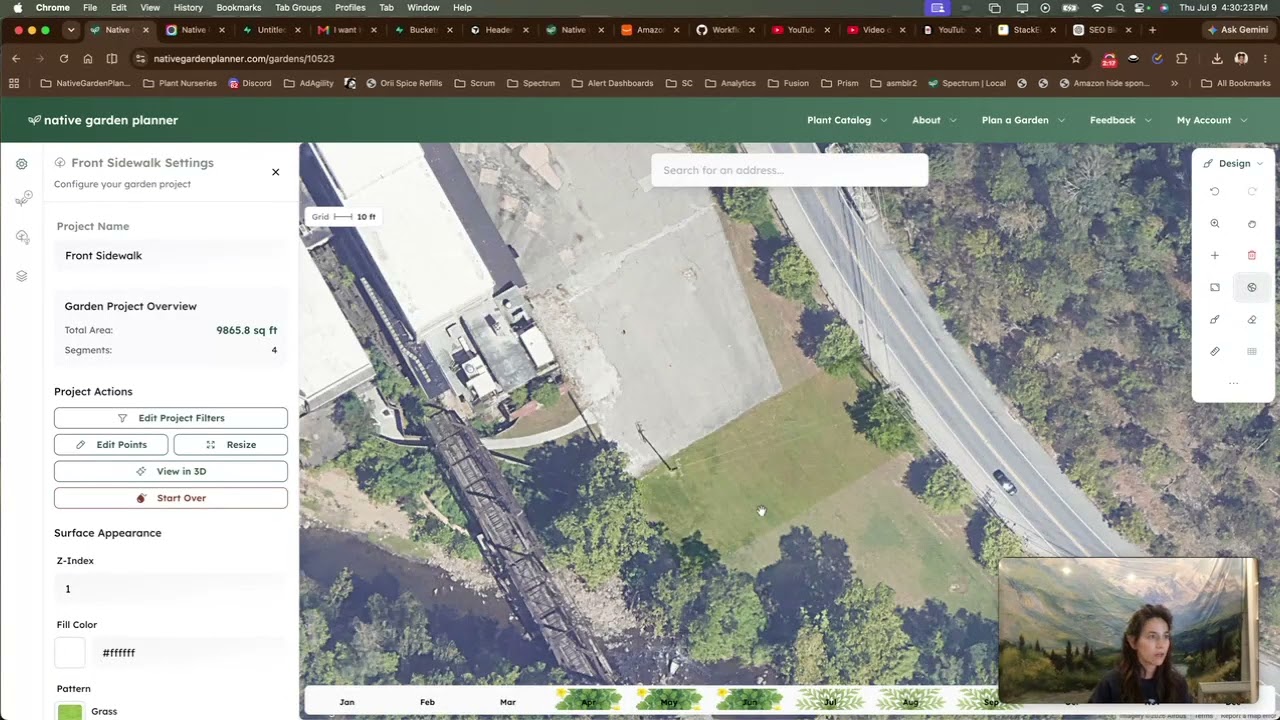Show hidden bookmarks overflow chevron

pos(1174,83)
